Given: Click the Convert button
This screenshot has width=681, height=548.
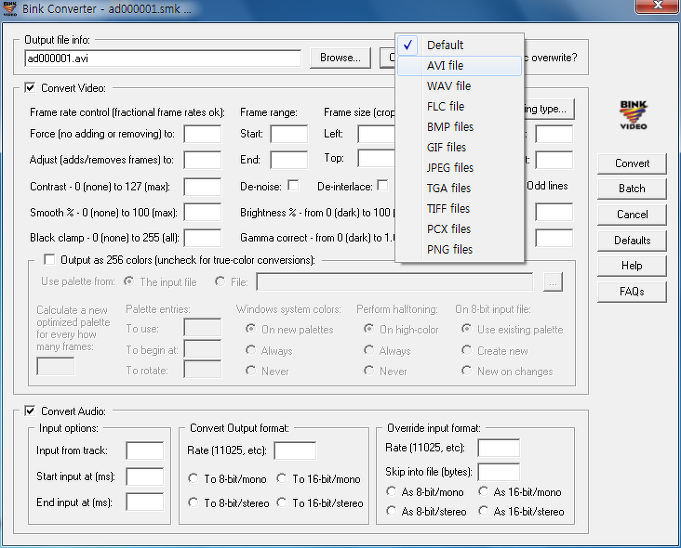Looking at the screenshot, I should click(x=632, y=164).
